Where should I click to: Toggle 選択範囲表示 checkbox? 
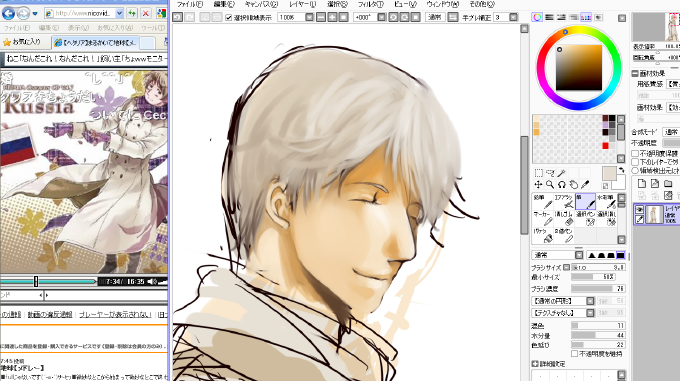point(229,18)
